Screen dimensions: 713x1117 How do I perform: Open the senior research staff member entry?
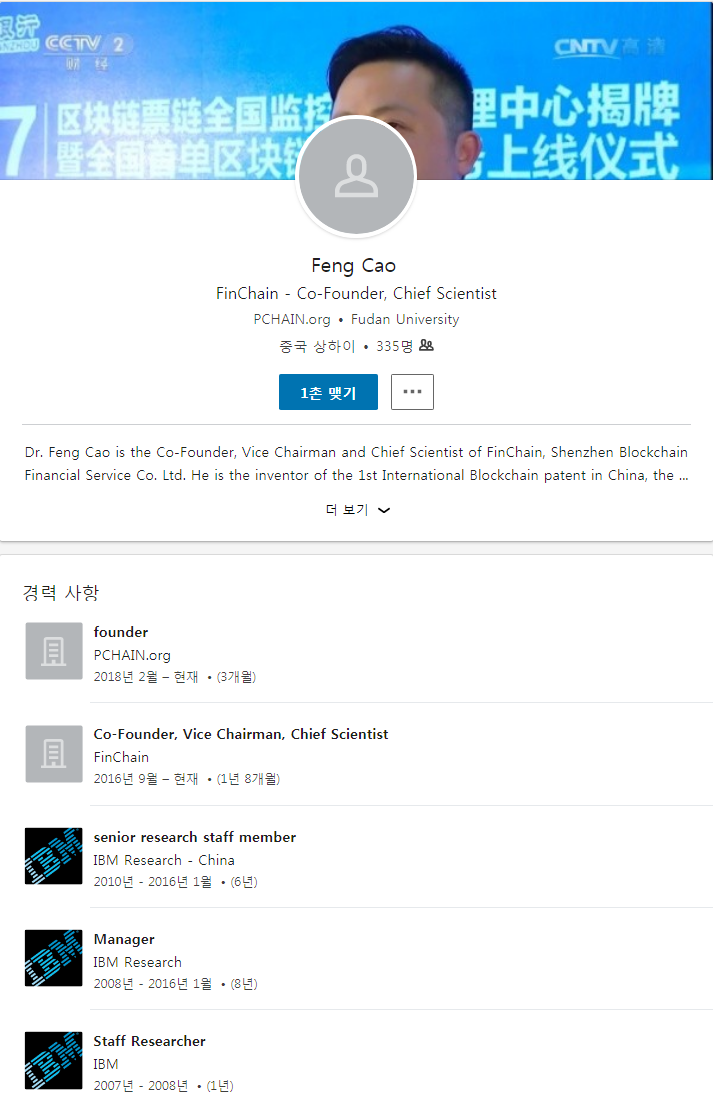(x=195, y=837)
